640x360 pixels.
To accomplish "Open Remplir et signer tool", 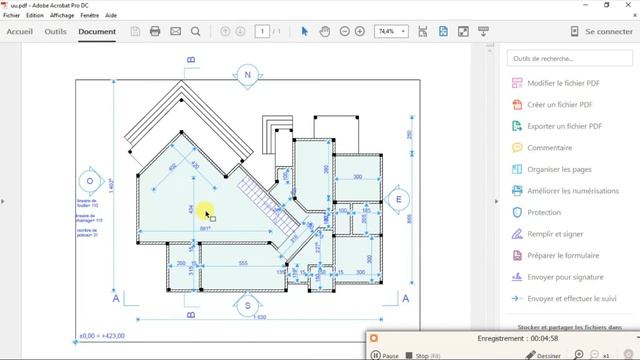I will 547,234.
